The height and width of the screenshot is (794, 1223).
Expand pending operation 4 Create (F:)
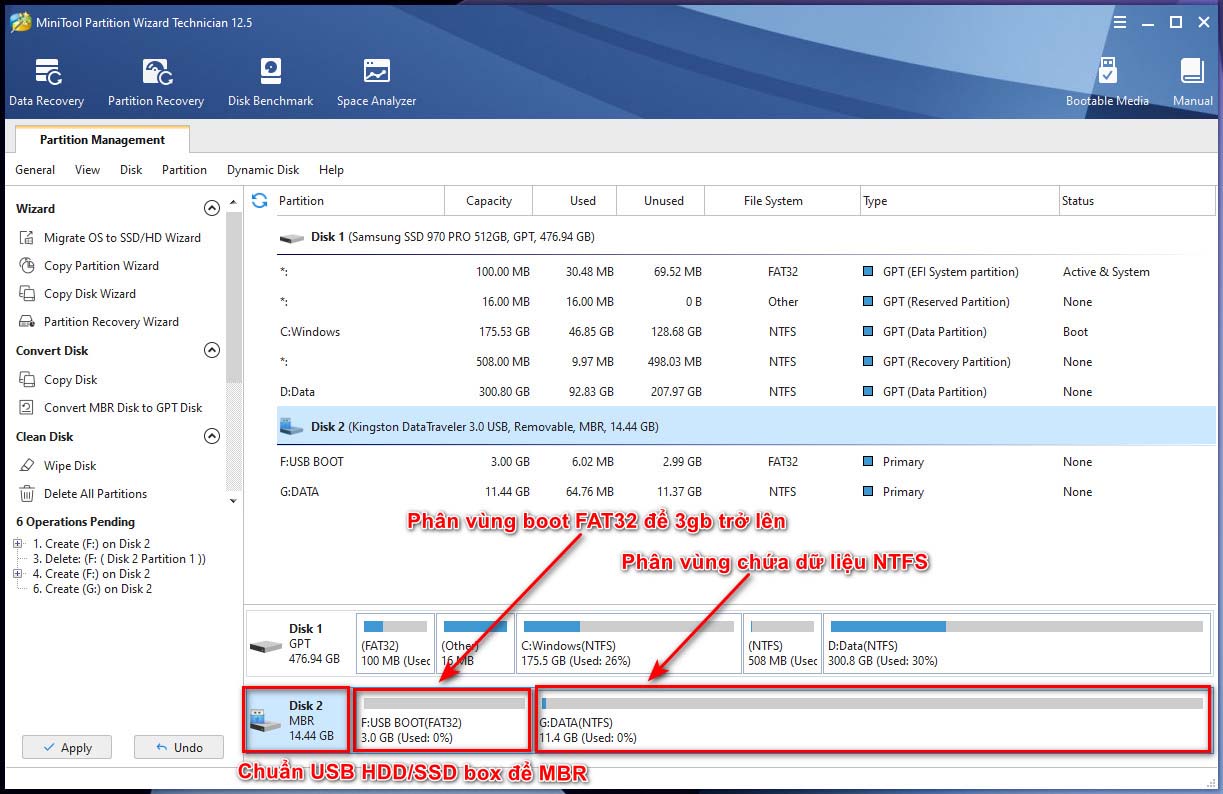17,574
